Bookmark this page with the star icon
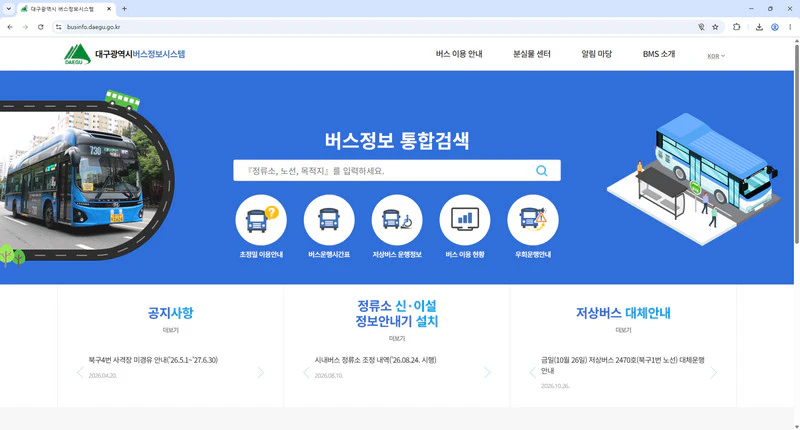The height and width of the screenshot is (430, 800). click(715, 27)
